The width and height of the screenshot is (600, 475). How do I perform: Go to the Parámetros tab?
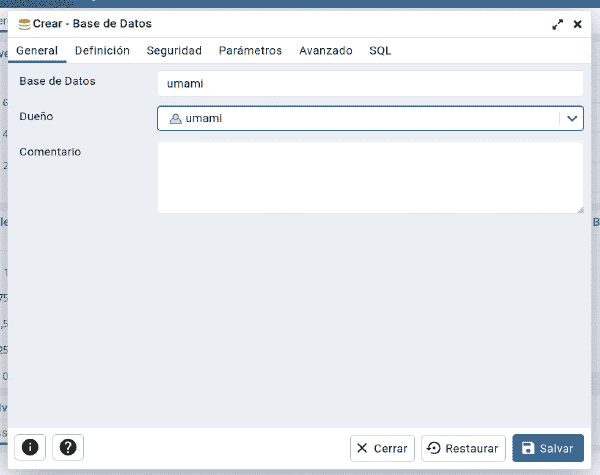tap(250, 51)
